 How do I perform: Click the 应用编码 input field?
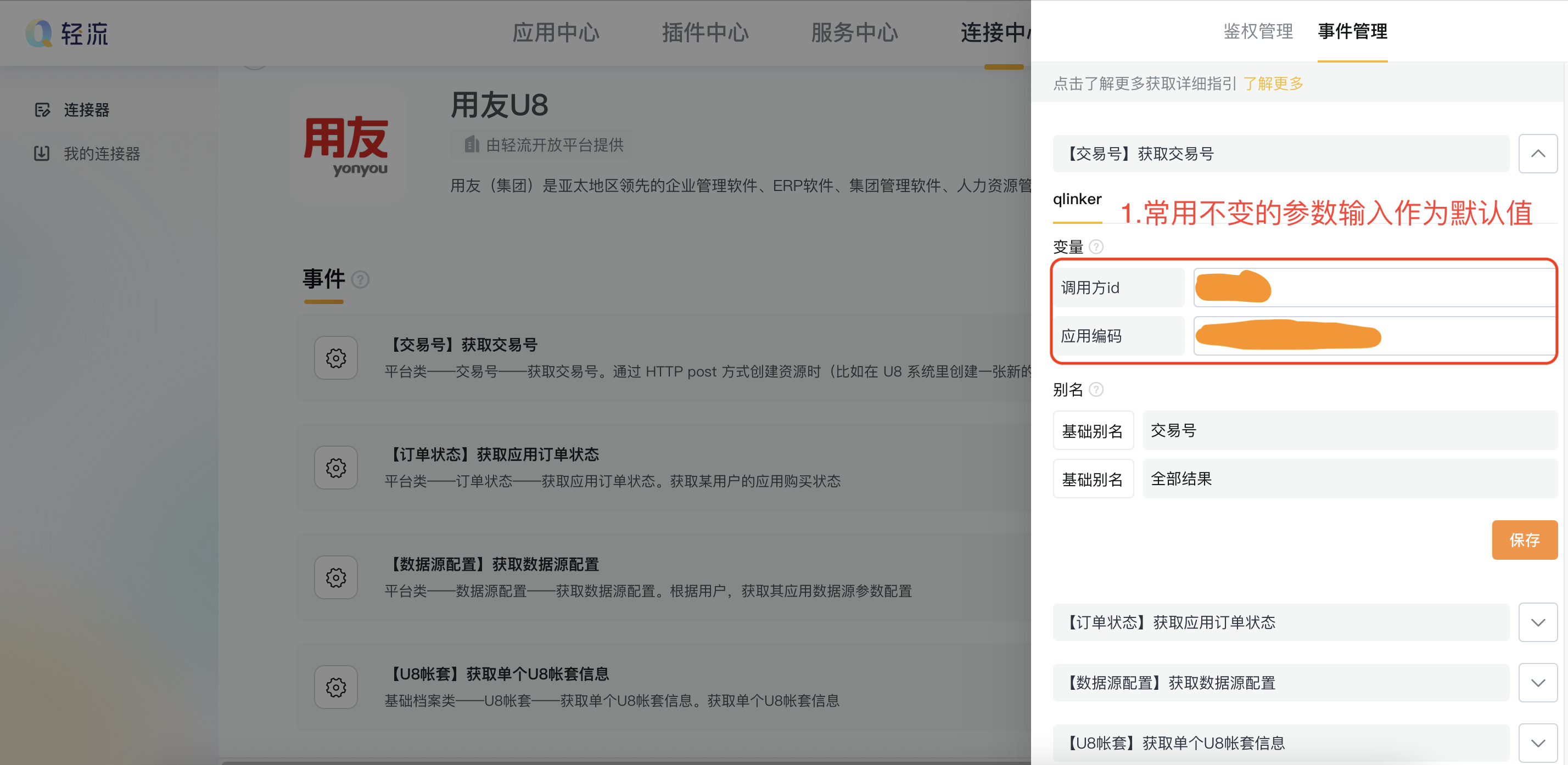1375,336
